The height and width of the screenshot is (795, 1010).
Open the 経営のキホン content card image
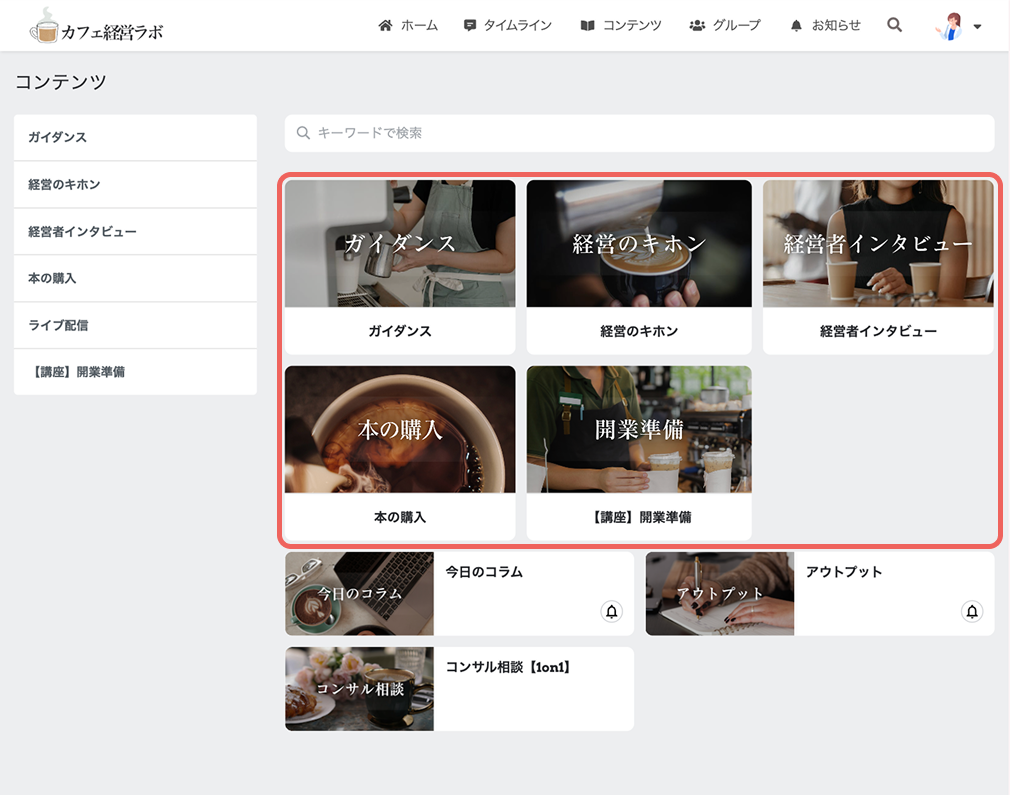tap(639, 244)
